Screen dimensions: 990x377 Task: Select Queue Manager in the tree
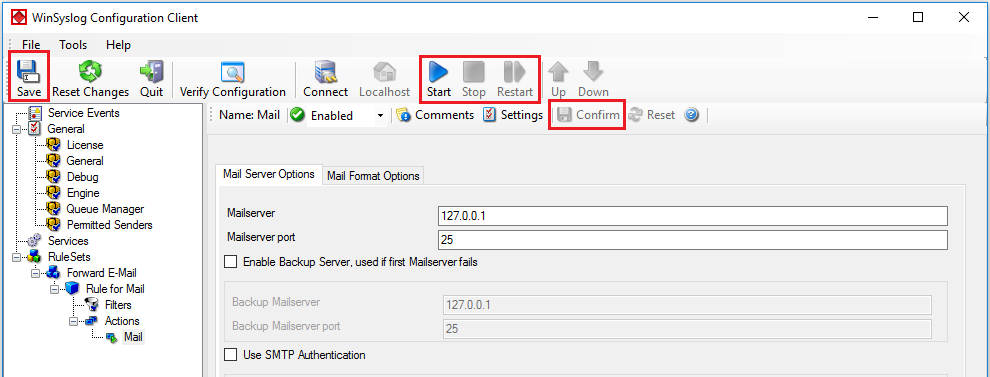(x=105, y=209)
